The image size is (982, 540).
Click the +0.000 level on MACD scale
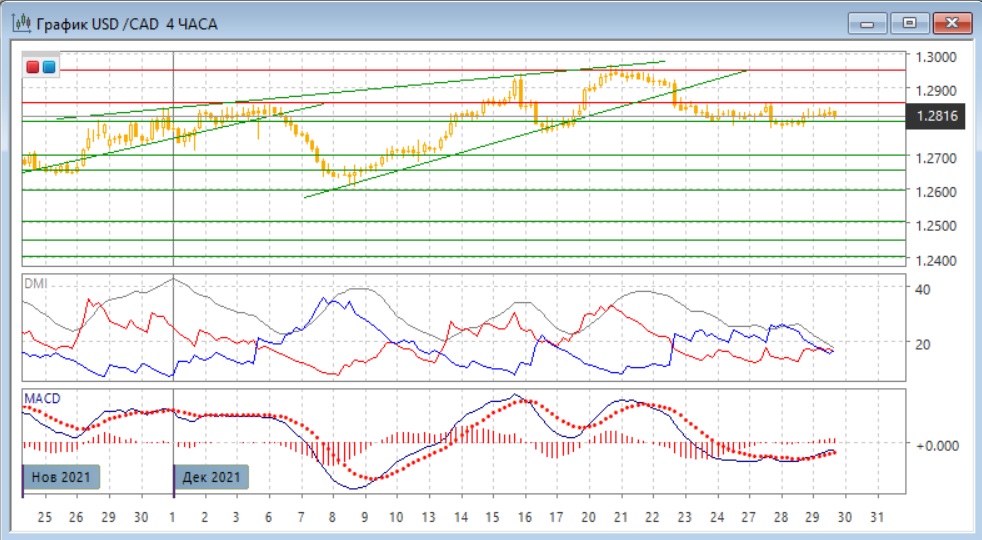[939, 444]
